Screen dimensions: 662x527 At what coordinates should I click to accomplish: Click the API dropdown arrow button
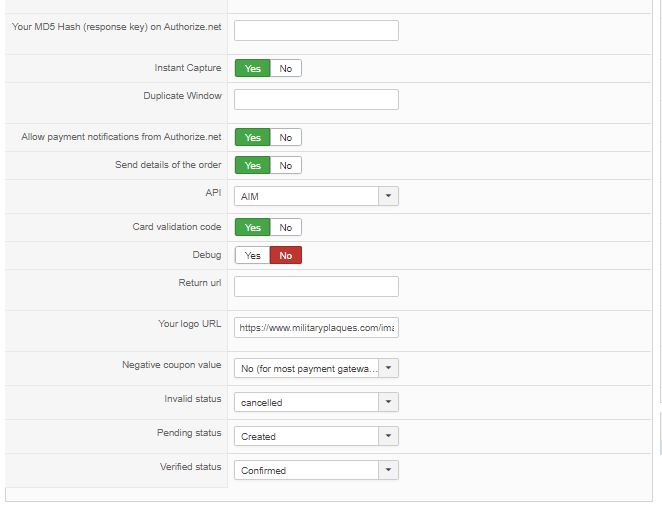pyautogui.click(x=389, y=197)
